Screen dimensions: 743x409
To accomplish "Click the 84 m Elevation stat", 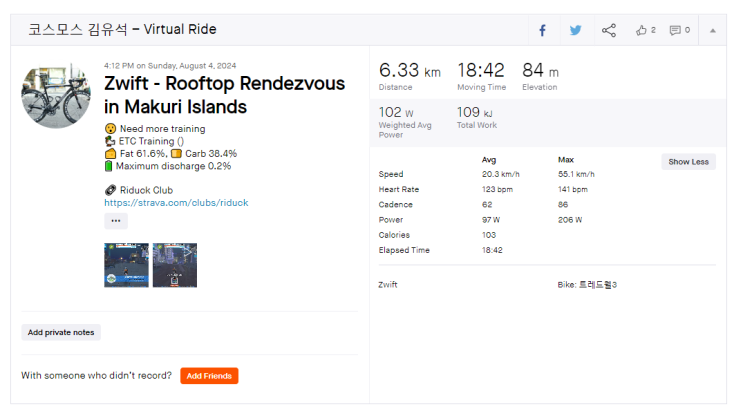I will point(540,74).
